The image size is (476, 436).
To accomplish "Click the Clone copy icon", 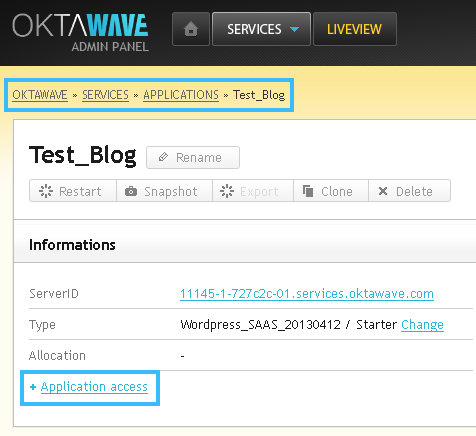I will (308, 191).
